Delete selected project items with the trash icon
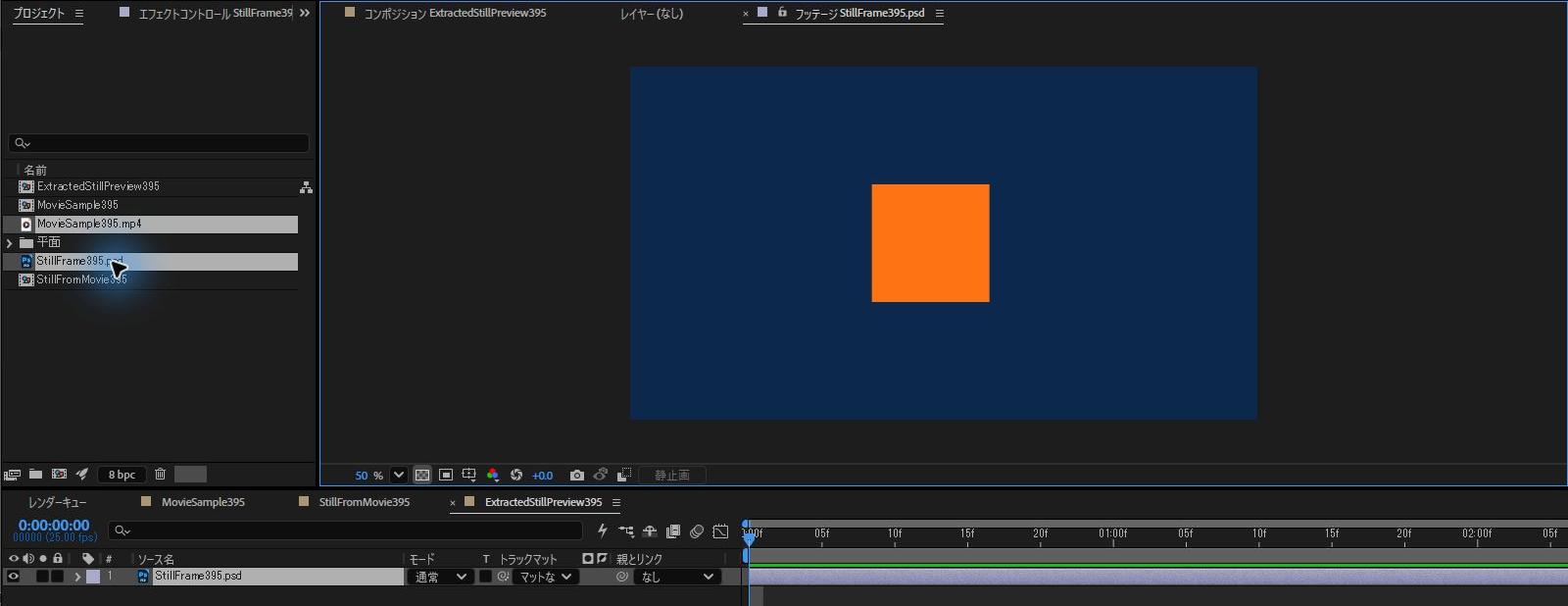This screenshot has width=1568, height=606. [160, 475]
